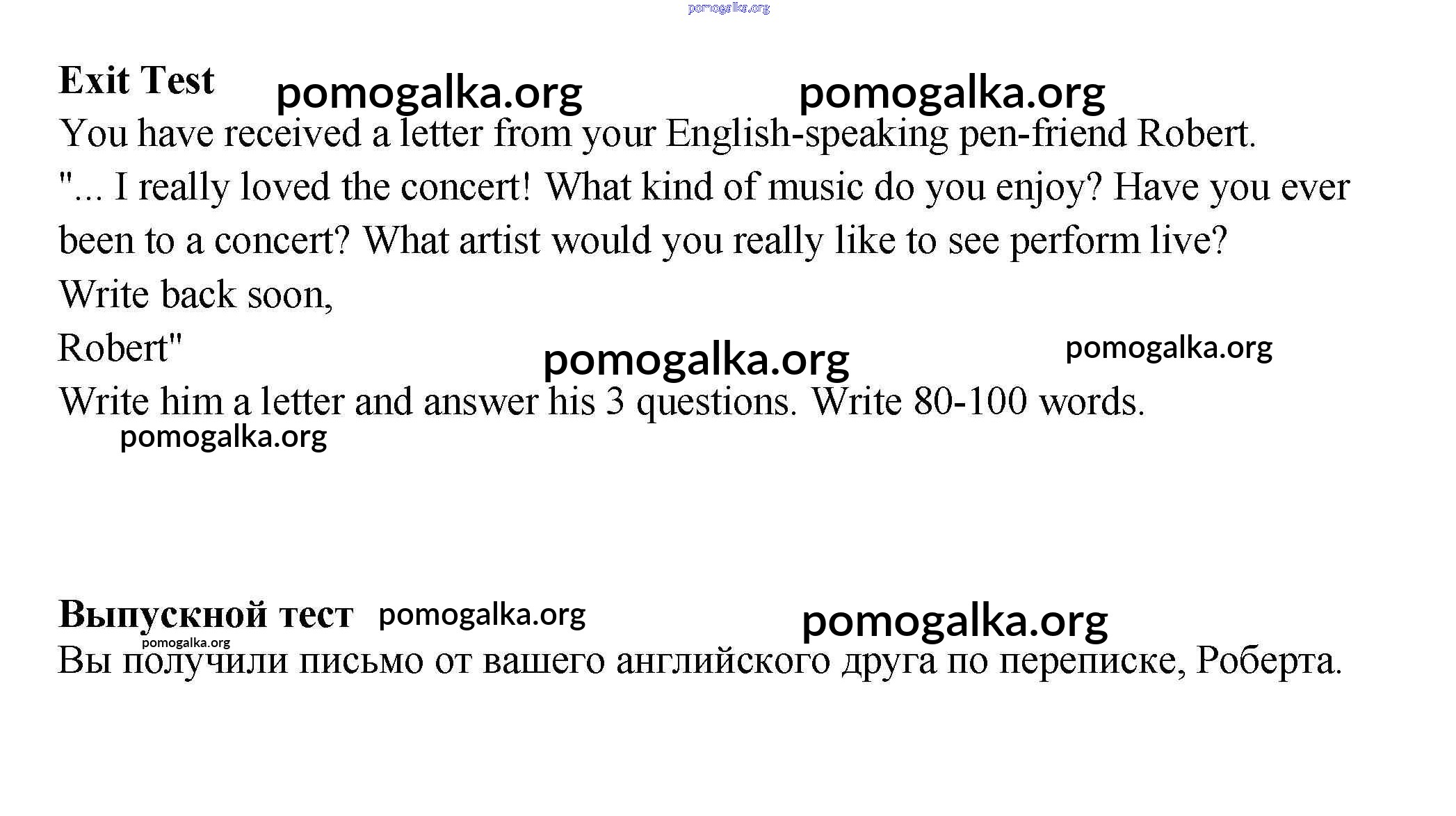Click the word "English-speaking" in the first sentence

(807, 133)
